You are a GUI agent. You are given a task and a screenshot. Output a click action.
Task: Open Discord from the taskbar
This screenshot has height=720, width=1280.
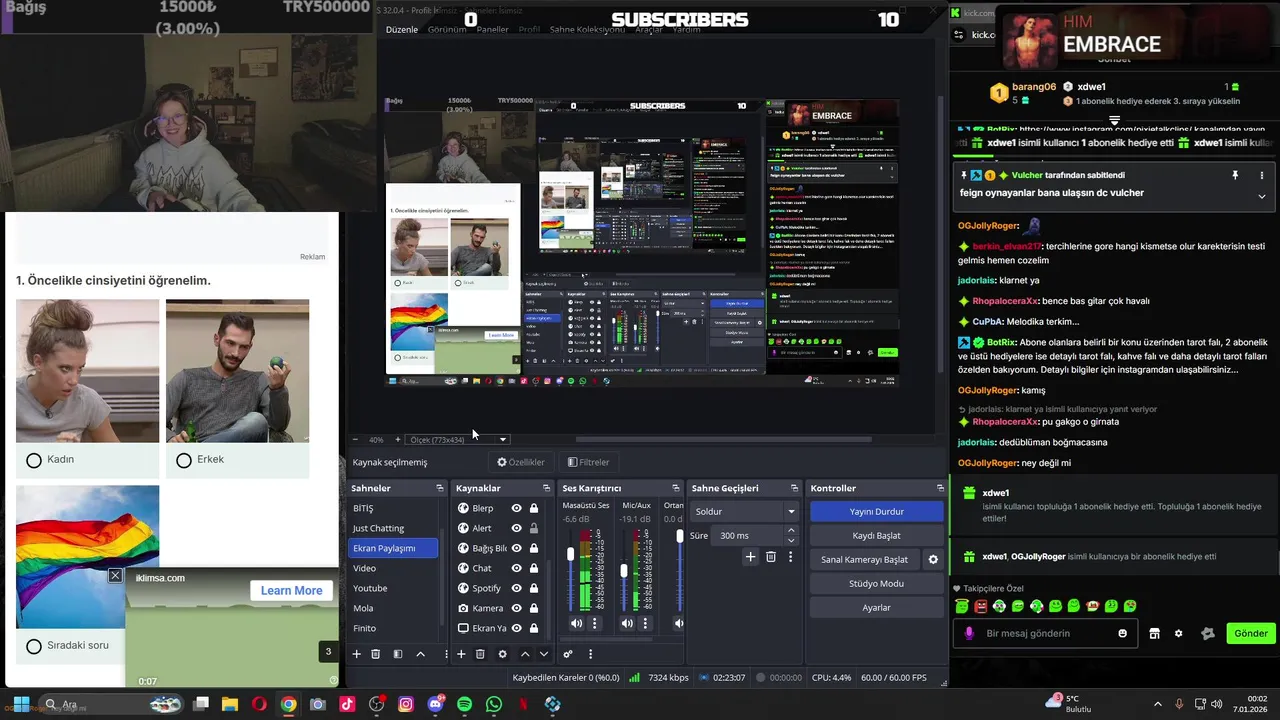tap(435, 704)
